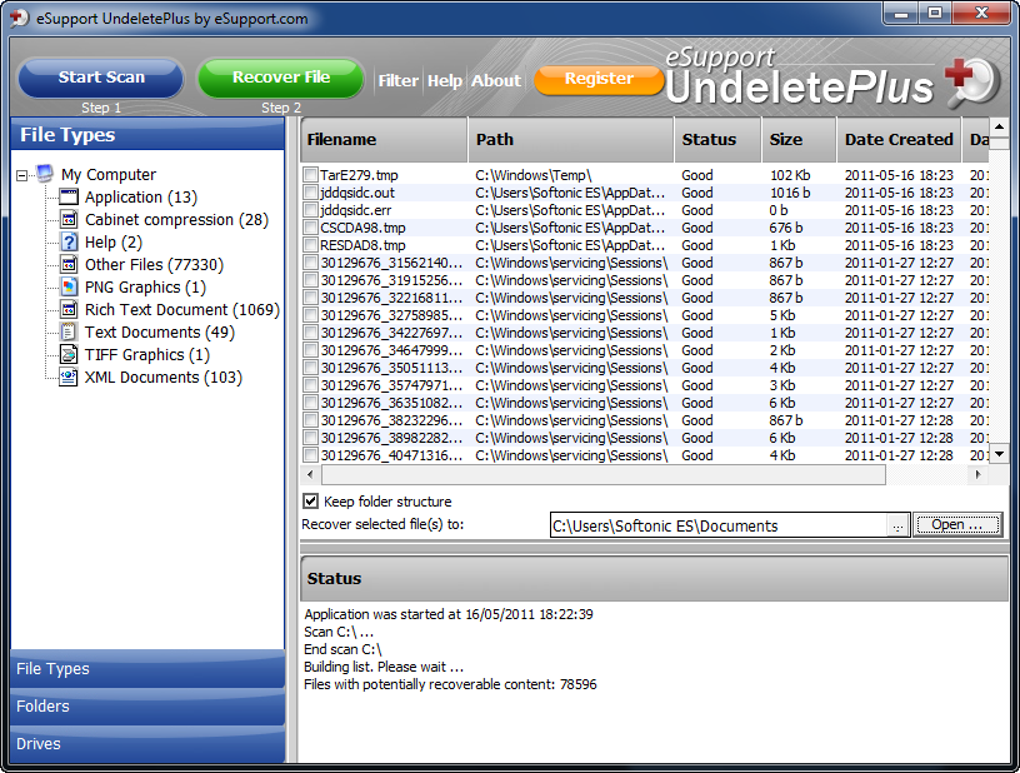Select XML Documents (103) file type

tap(163, 377)
